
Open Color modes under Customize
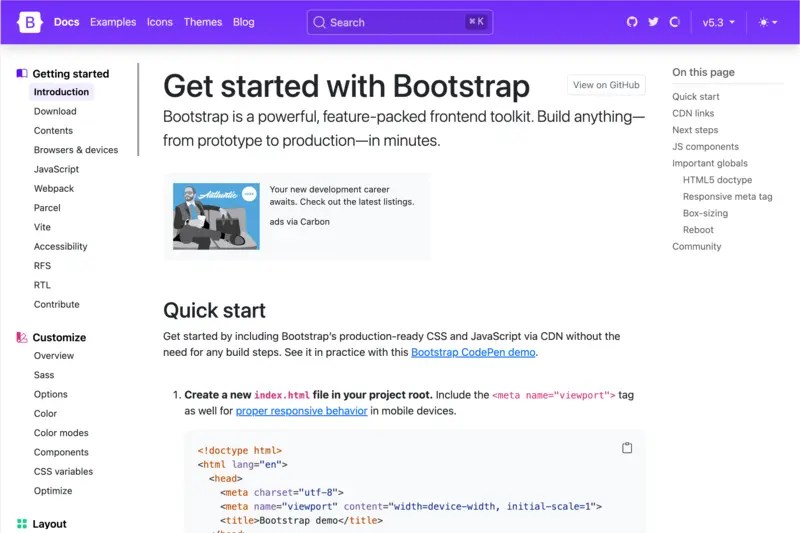tap(61, 433)
